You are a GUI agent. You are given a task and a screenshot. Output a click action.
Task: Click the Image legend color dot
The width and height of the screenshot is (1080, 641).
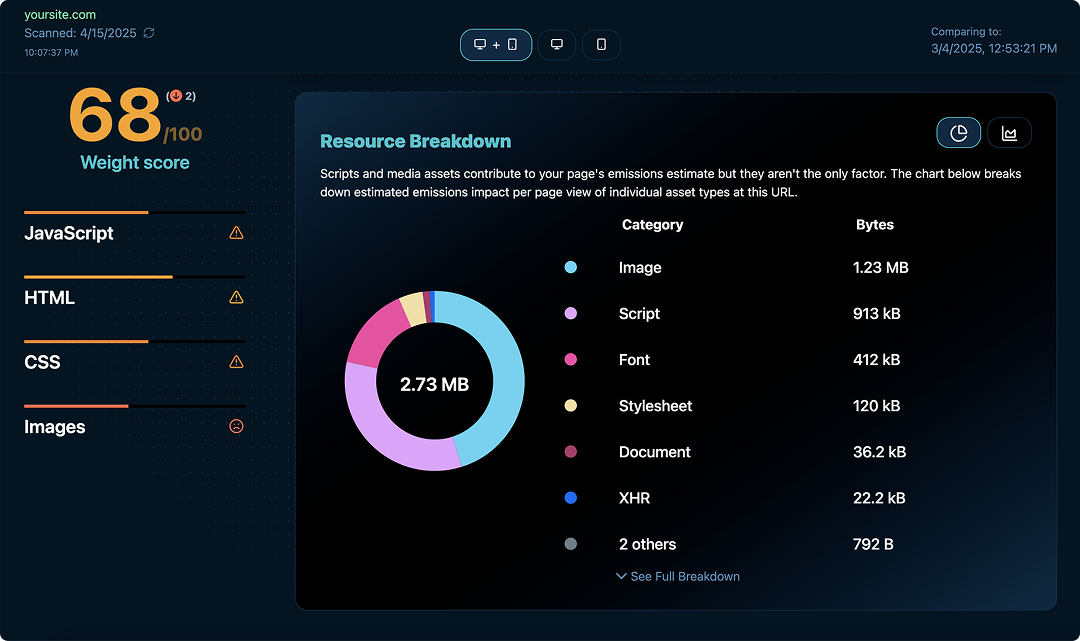(570, 267)
